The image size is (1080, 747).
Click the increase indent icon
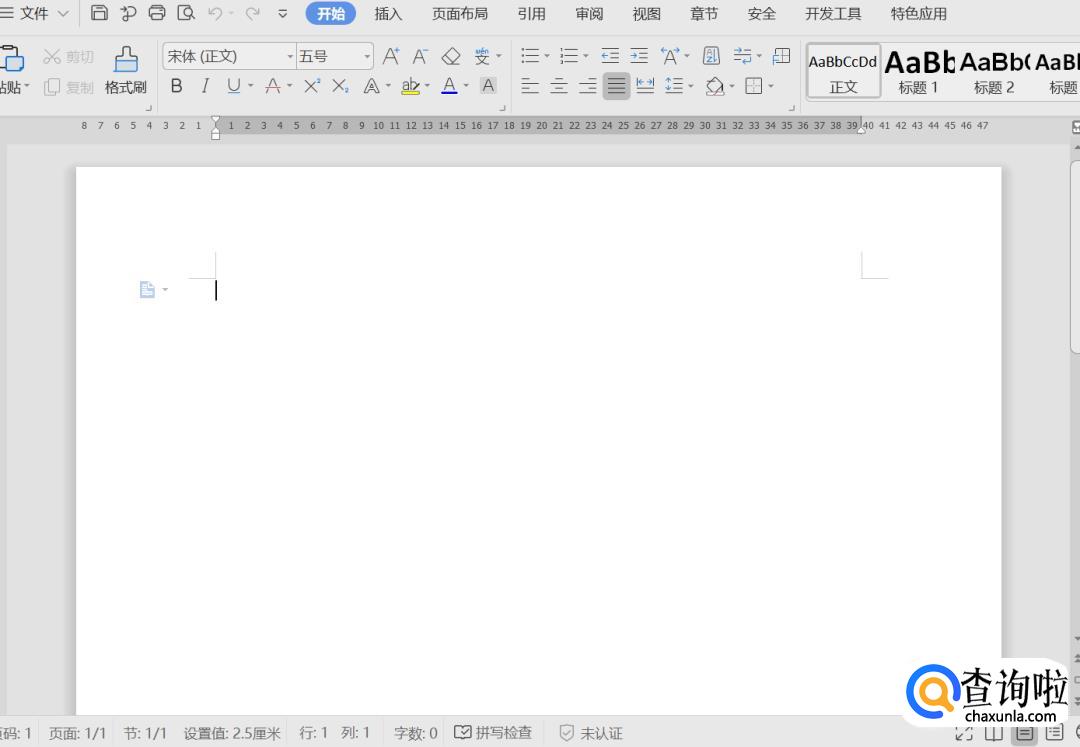(x=639, y=56)
